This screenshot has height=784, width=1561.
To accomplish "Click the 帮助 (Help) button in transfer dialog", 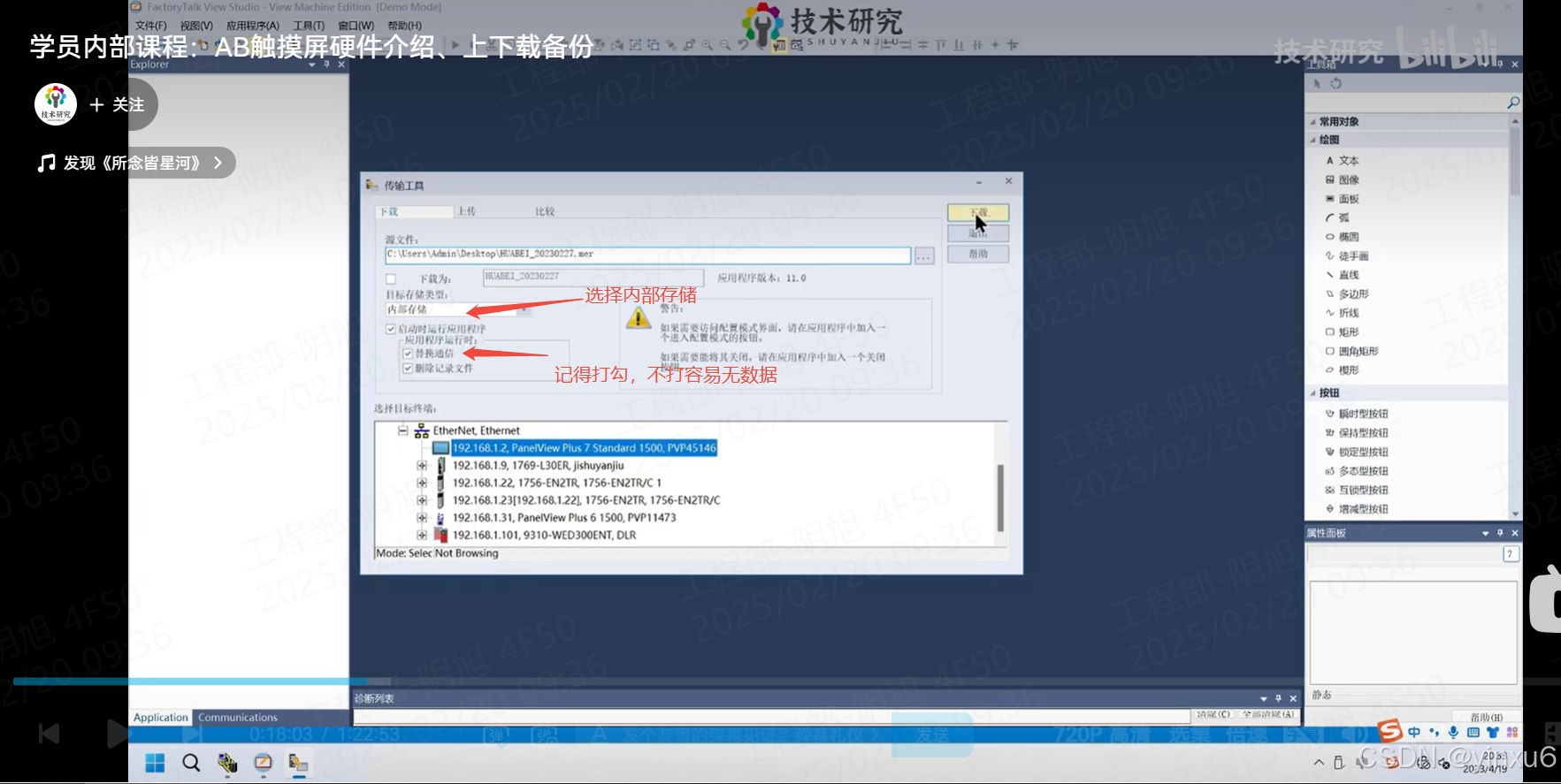I will pyautogui.click(x=978, y=255).
